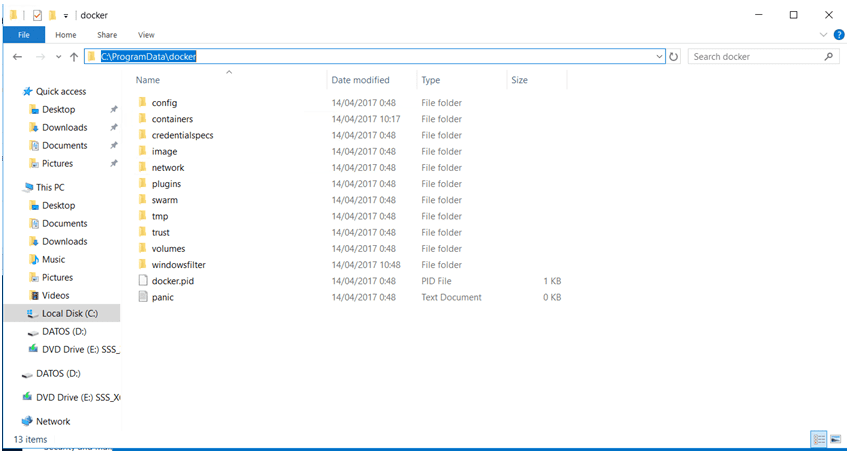Viewport: 848px width, 451px height.
Task: Click the Properties checkmark icon in title bar
Action: pyautogui.click(x=37, y=15)
